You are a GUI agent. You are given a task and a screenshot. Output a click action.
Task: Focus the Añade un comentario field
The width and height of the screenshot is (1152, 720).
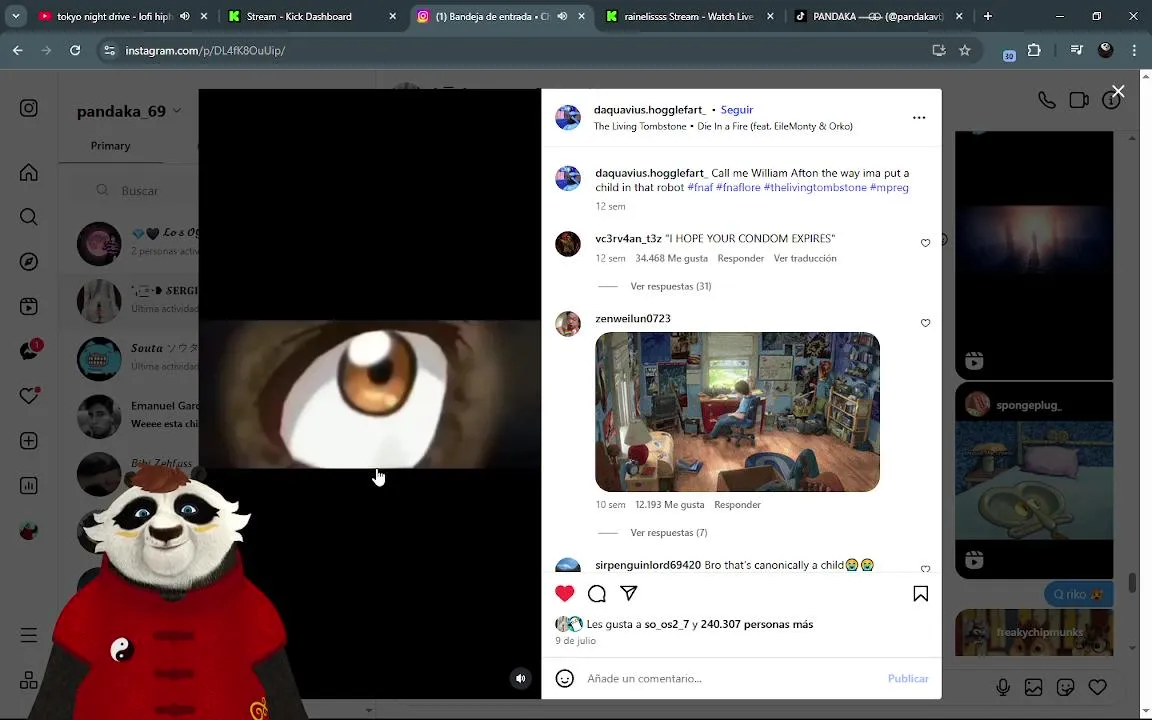[731, 678]
